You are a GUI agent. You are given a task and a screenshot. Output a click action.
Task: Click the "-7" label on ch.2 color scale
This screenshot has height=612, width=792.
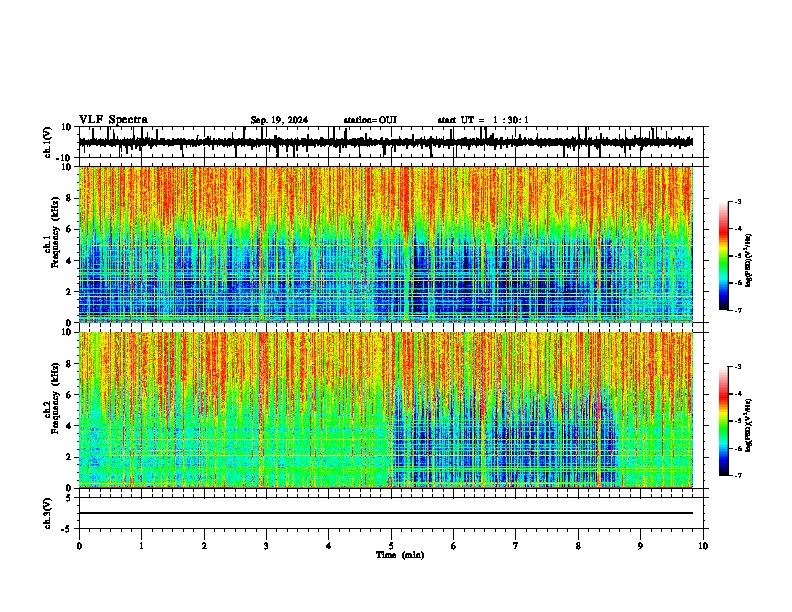(737, 475)
